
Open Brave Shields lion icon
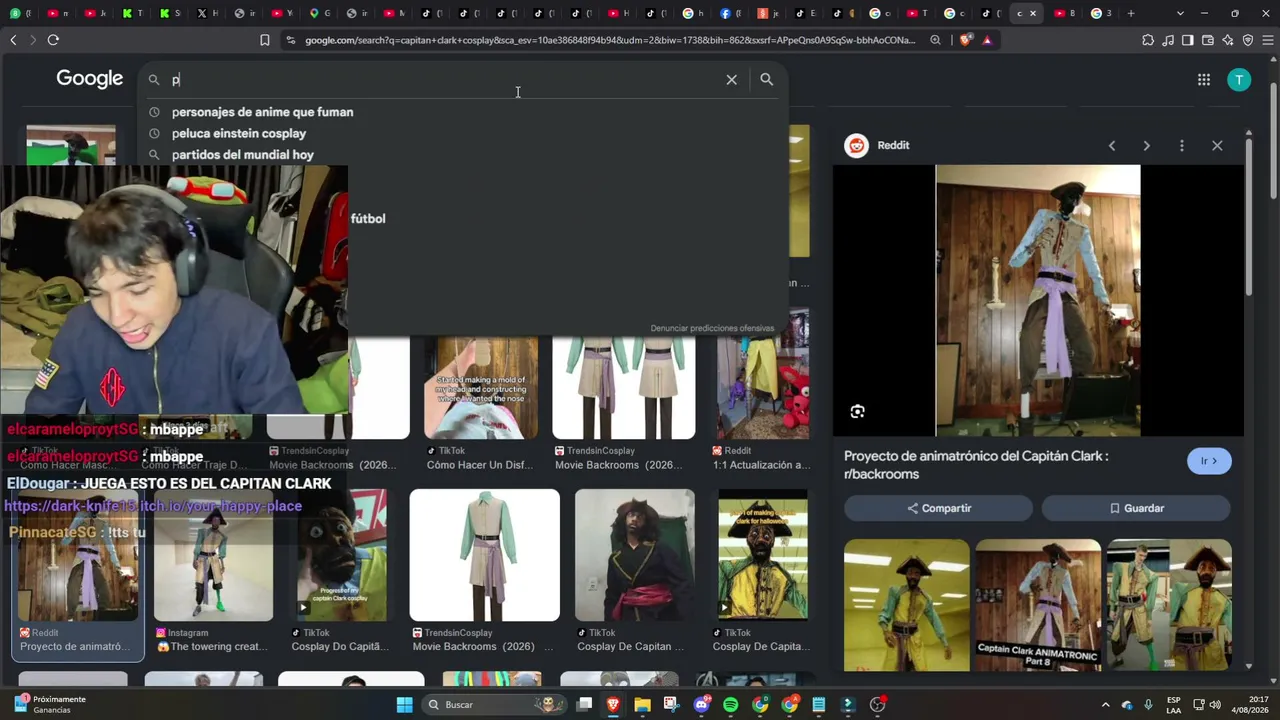[x=965, y=40]
